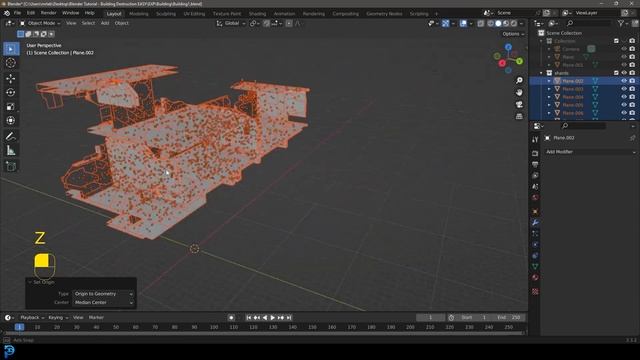This screenshot has width=640, height=360.
Task: Play the animation forward
Action: 273,318
